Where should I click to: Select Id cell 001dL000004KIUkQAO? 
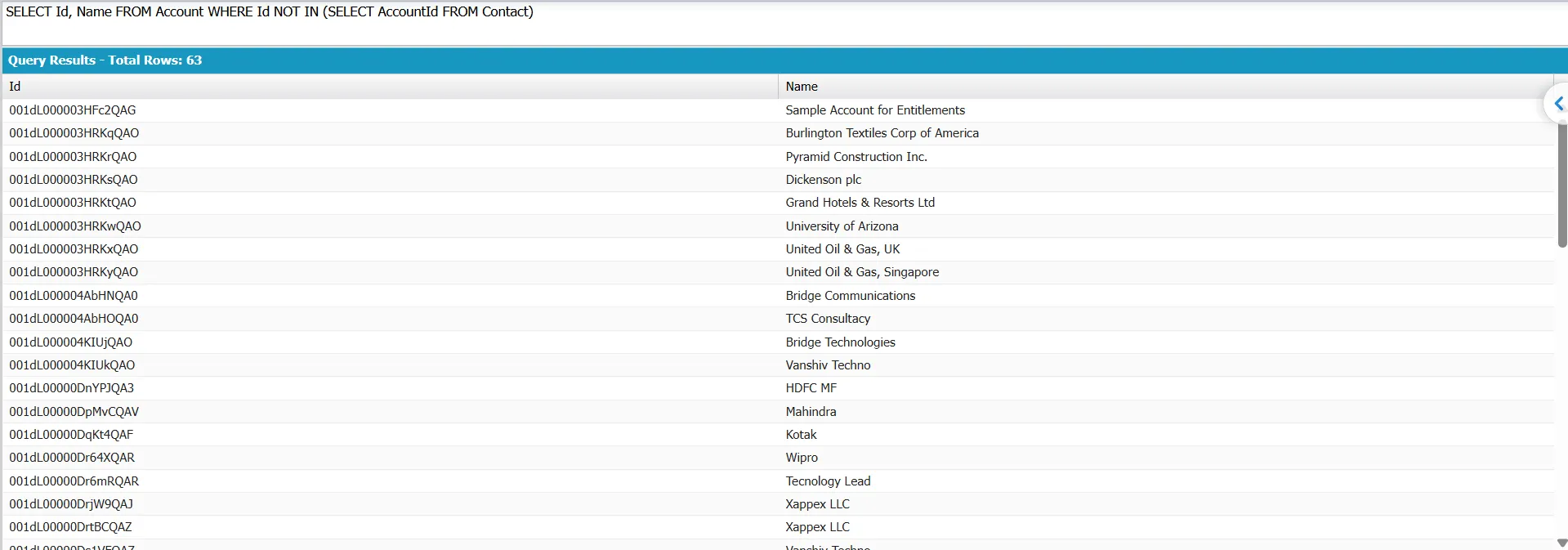click(x=72, y=365)
